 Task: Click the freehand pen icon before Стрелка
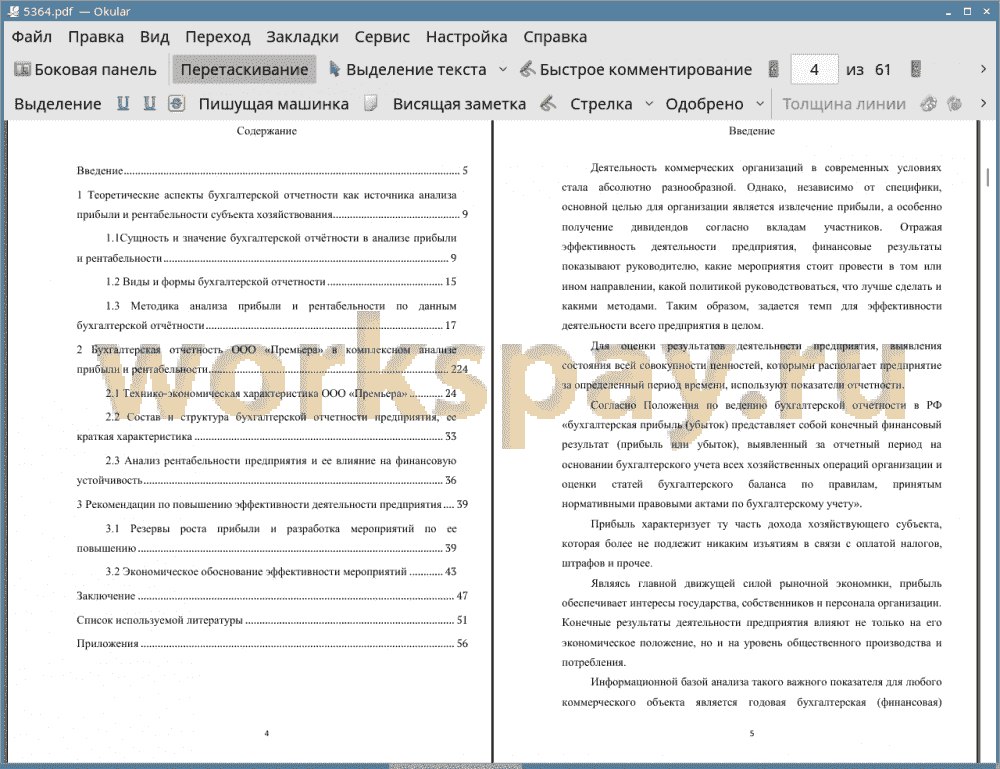click(548, 103)
